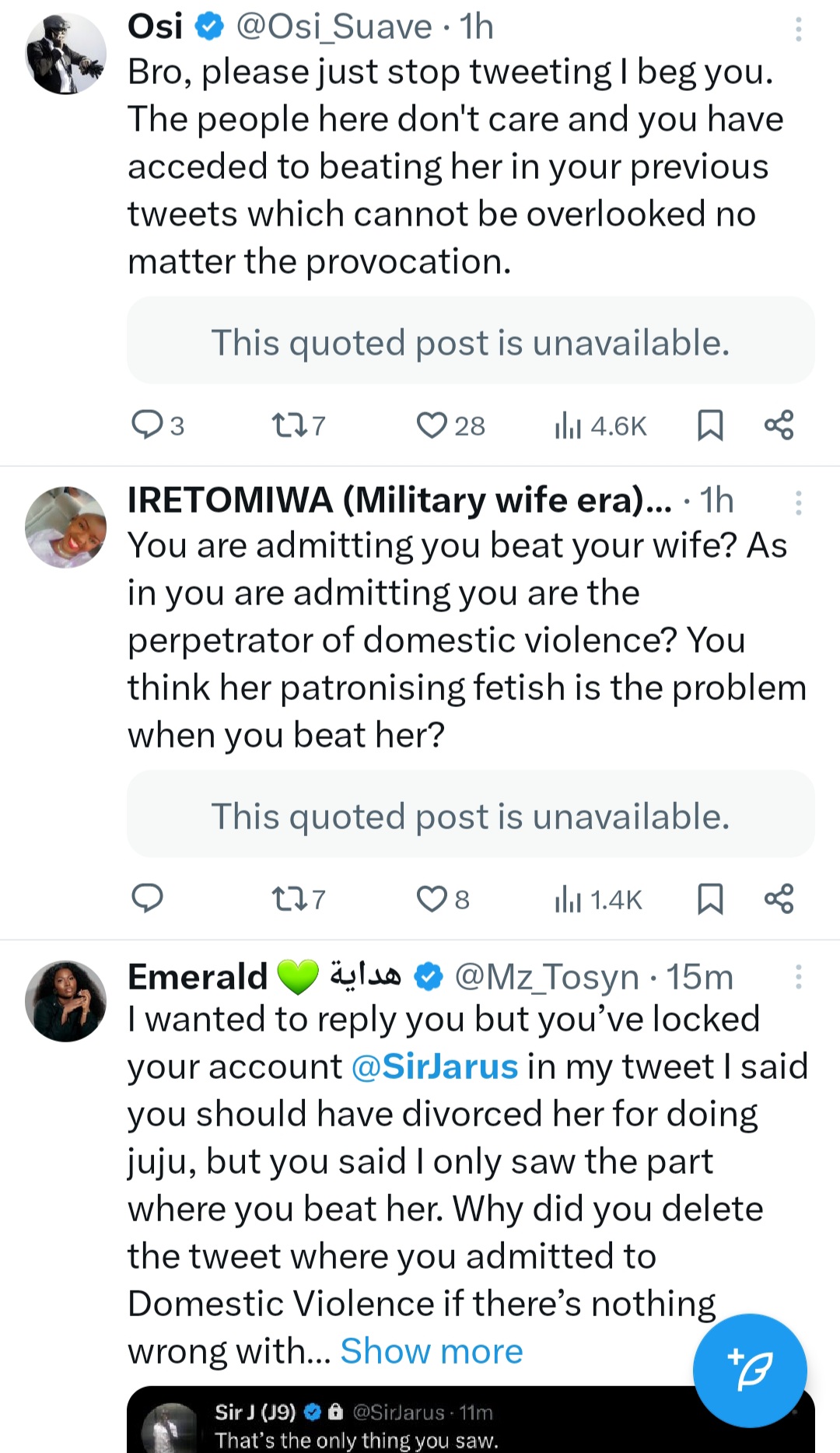The height and width of the screenshot is (1453, 840).
Task: Open more options for IRETOMIWA's tweet
Action: click(x=798, y=503)
